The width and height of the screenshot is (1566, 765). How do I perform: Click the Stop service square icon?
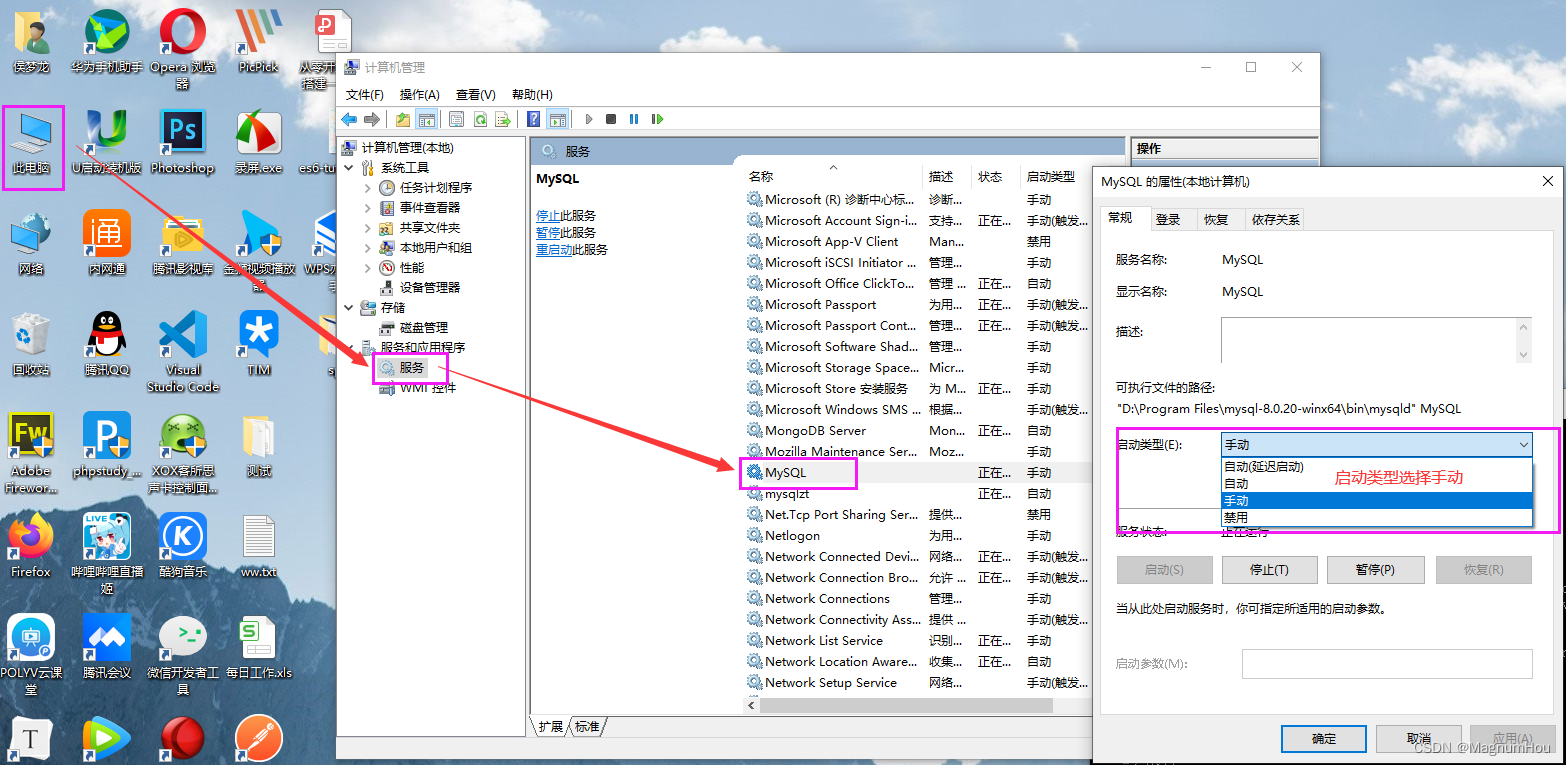[x=611, y=119]
